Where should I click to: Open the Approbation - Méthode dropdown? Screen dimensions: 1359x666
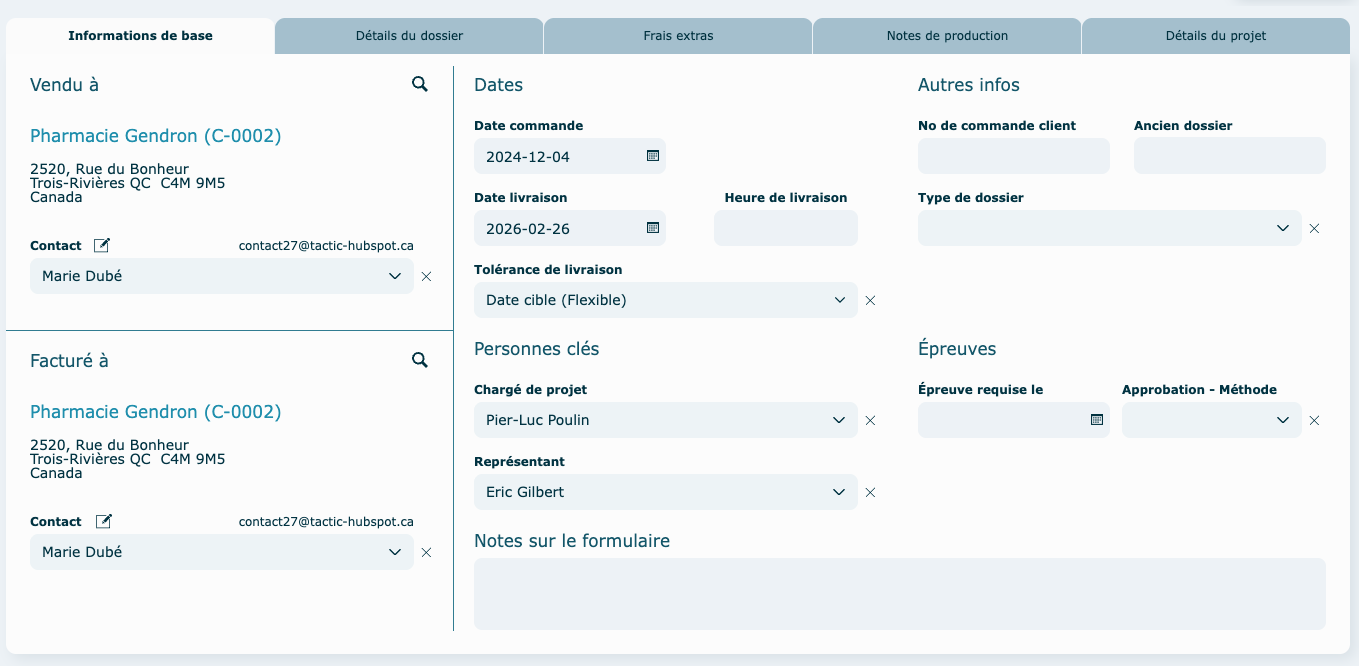(x=1283, y=420)
